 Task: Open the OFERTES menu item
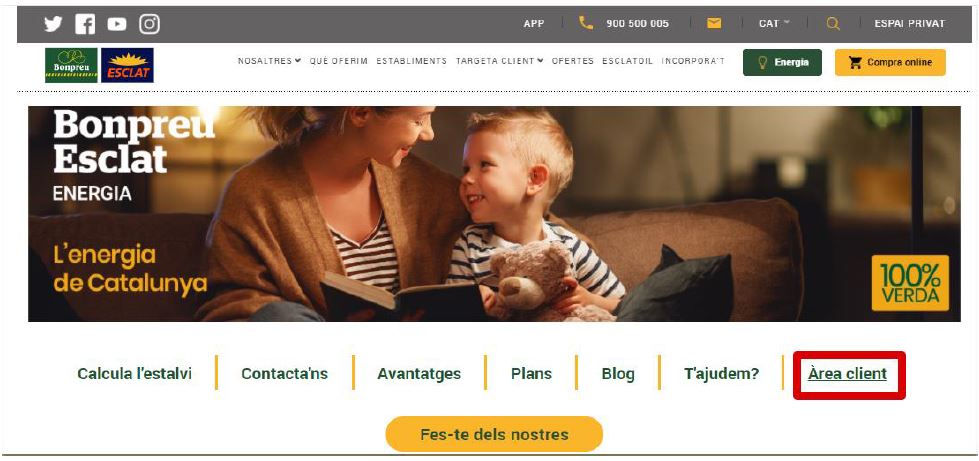[573, 61]
